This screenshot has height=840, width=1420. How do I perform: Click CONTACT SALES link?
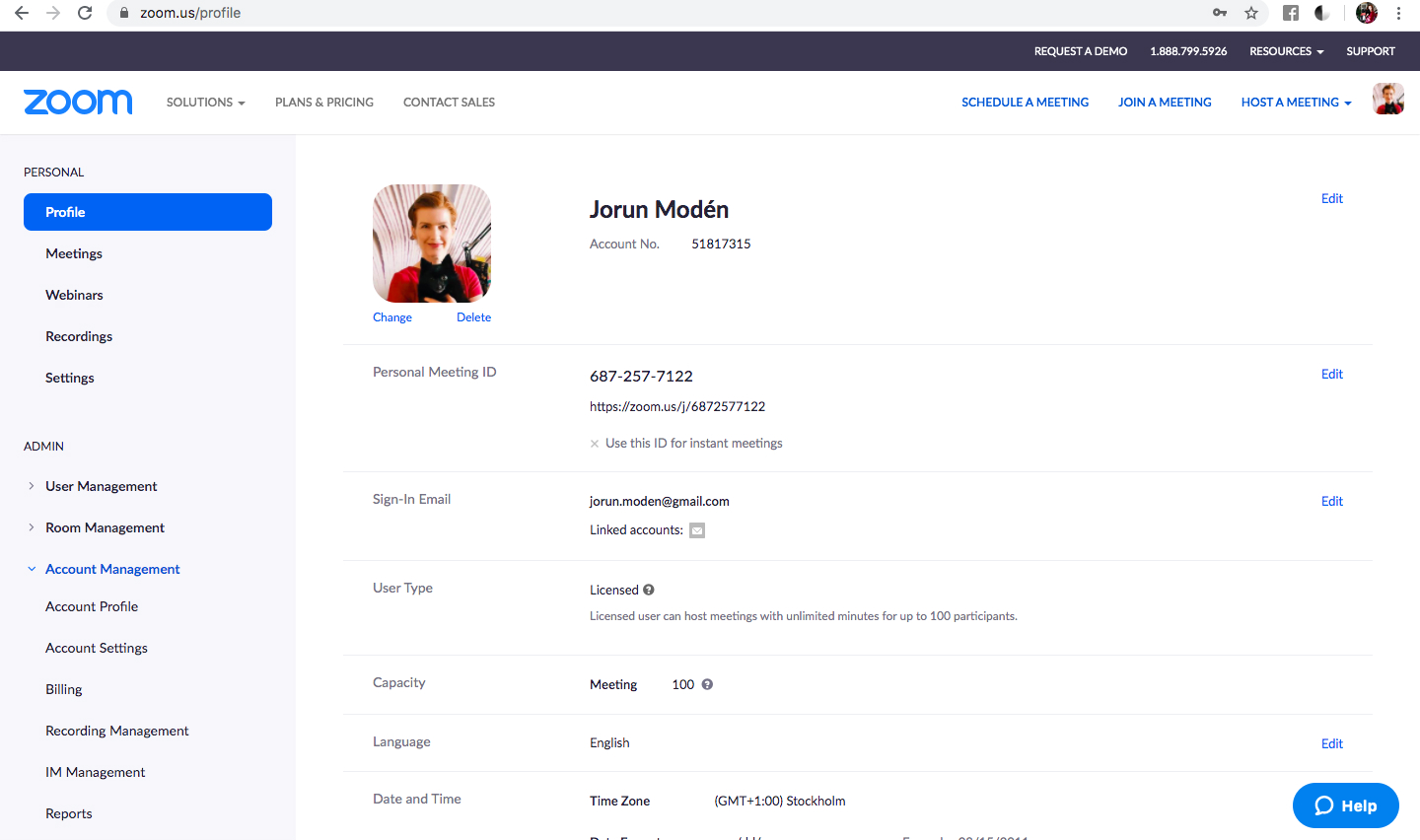click(x=449, y=103)
